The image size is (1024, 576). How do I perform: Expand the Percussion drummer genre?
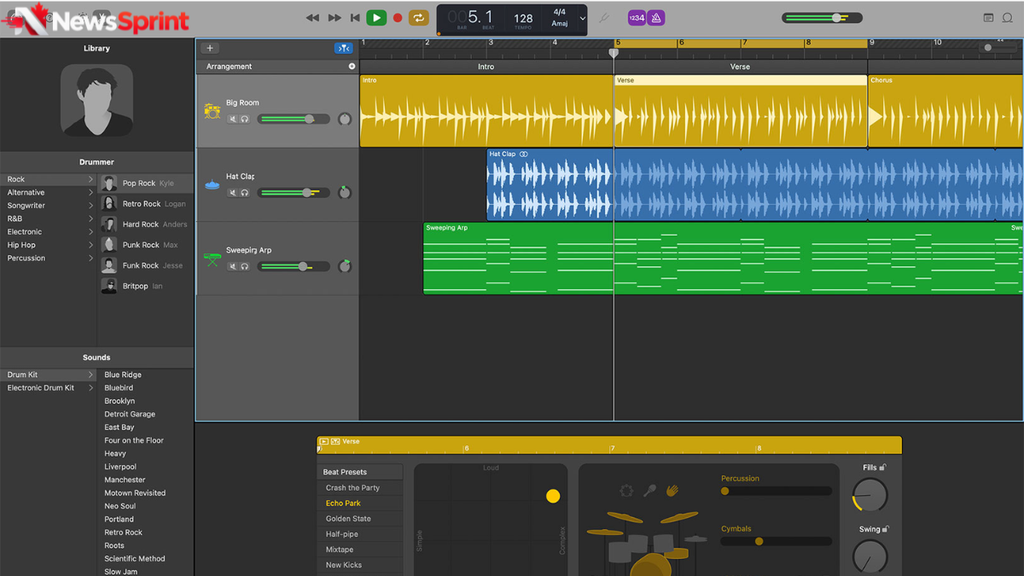(90, 258)
